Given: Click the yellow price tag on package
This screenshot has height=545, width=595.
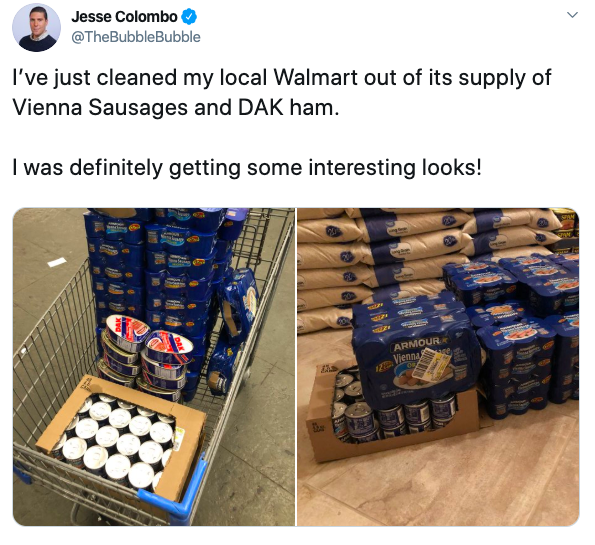Looking at the screenshot, I should [431, 364].
